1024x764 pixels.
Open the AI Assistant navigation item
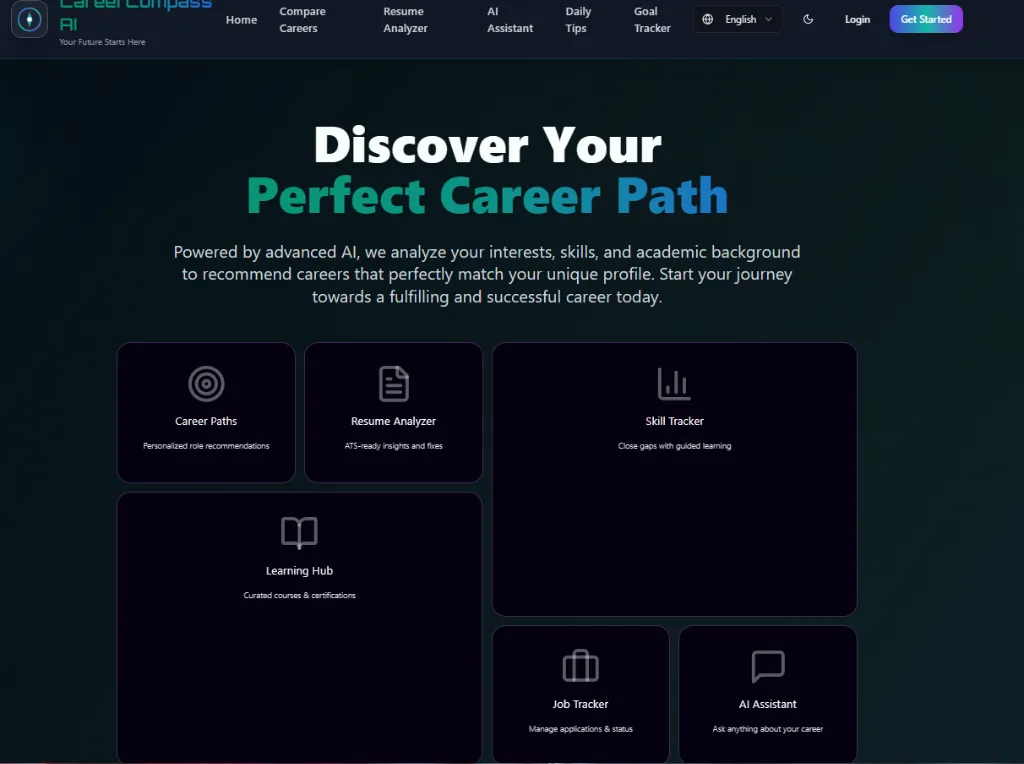click(509, 20)
